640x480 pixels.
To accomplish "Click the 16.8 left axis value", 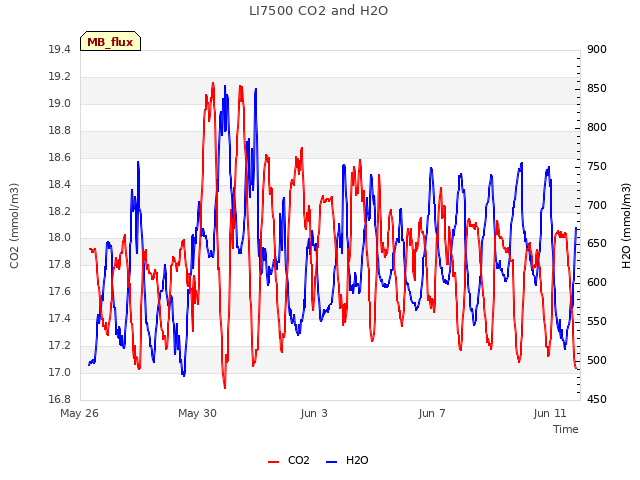I will 60,399.
